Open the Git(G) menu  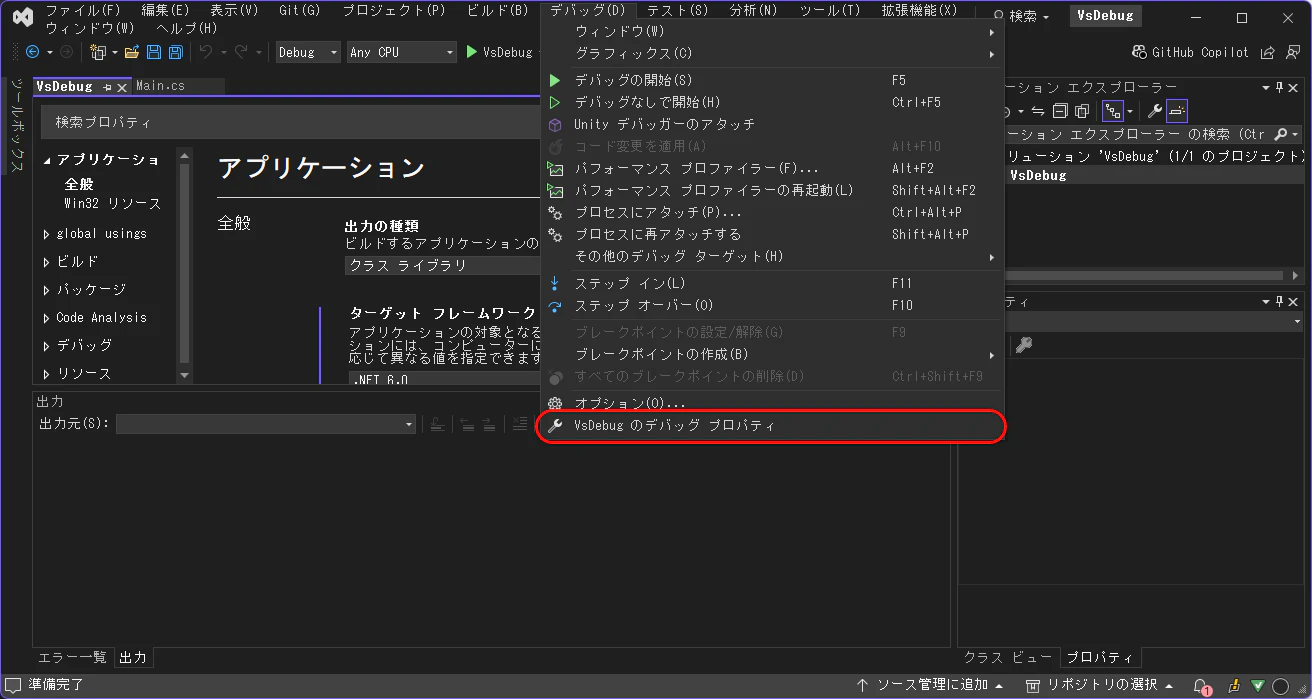[299, 10]
